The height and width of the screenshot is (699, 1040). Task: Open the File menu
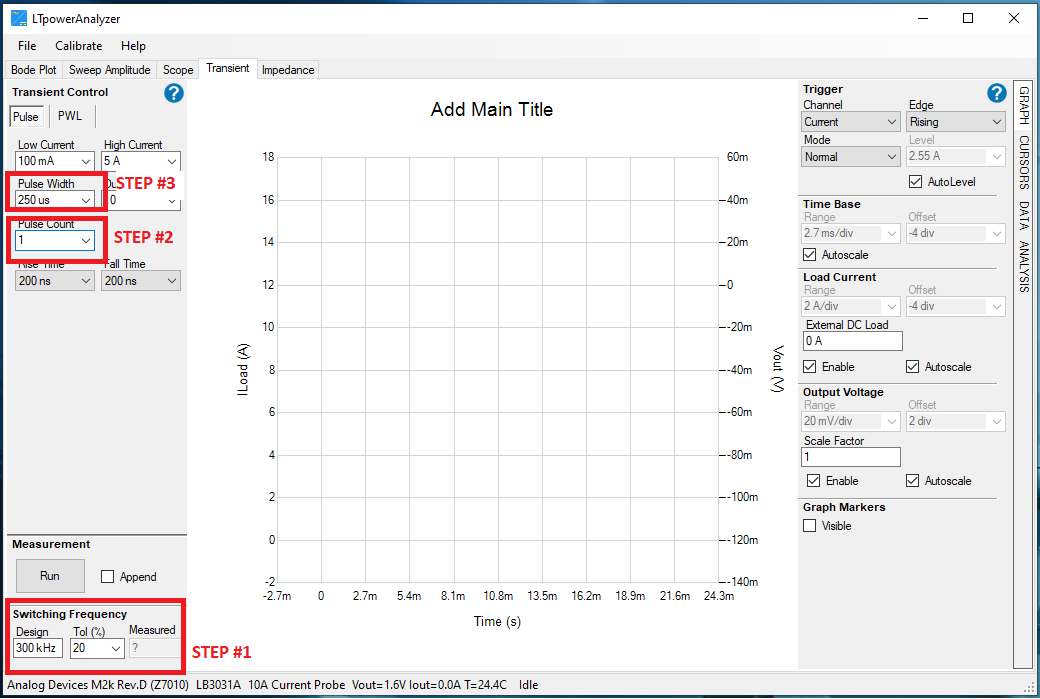coord(26,45)
